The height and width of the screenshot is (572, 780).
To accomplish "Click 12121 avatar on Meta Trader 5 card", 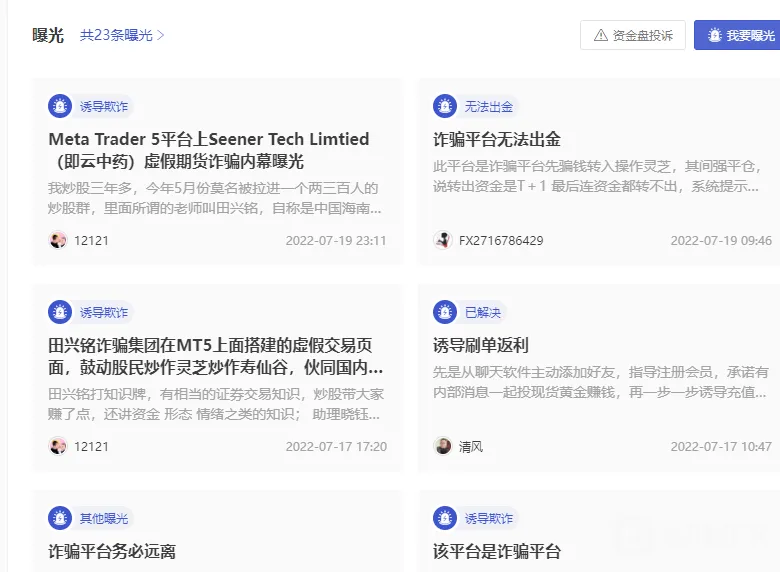I will point(58,240).
